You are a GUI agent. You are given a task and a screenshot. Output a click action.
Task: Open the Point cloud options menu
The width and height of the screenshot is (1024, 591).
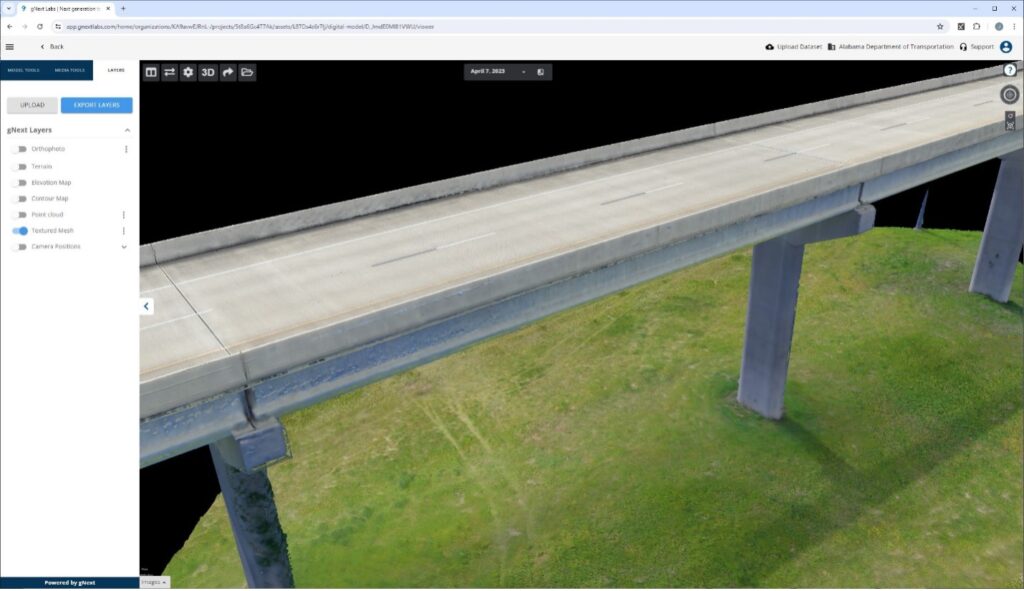(x=124, y=215)
